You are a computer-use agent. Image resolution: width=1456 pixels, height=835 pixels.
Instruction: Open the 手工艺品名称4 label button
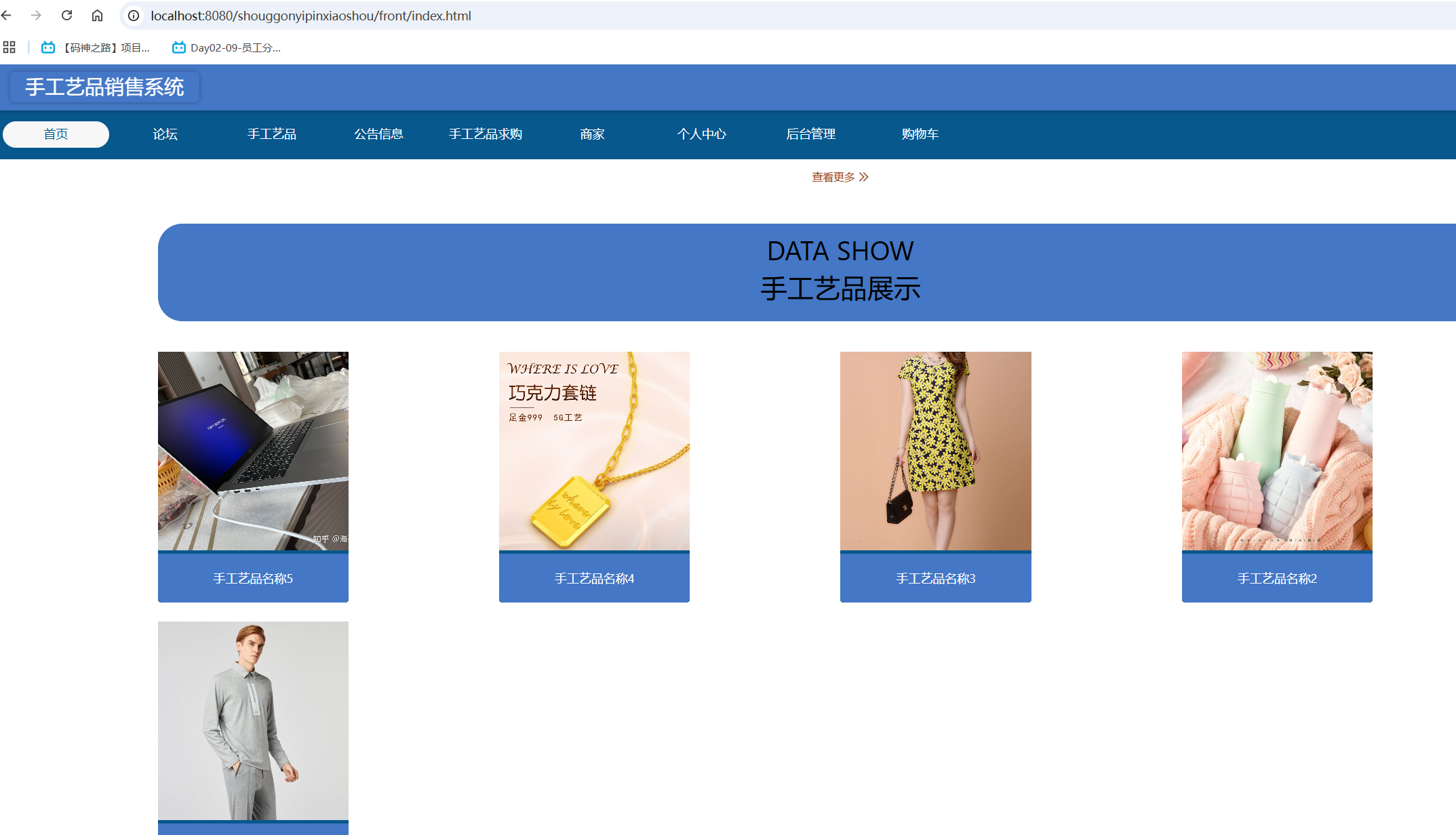click(594, 578)
